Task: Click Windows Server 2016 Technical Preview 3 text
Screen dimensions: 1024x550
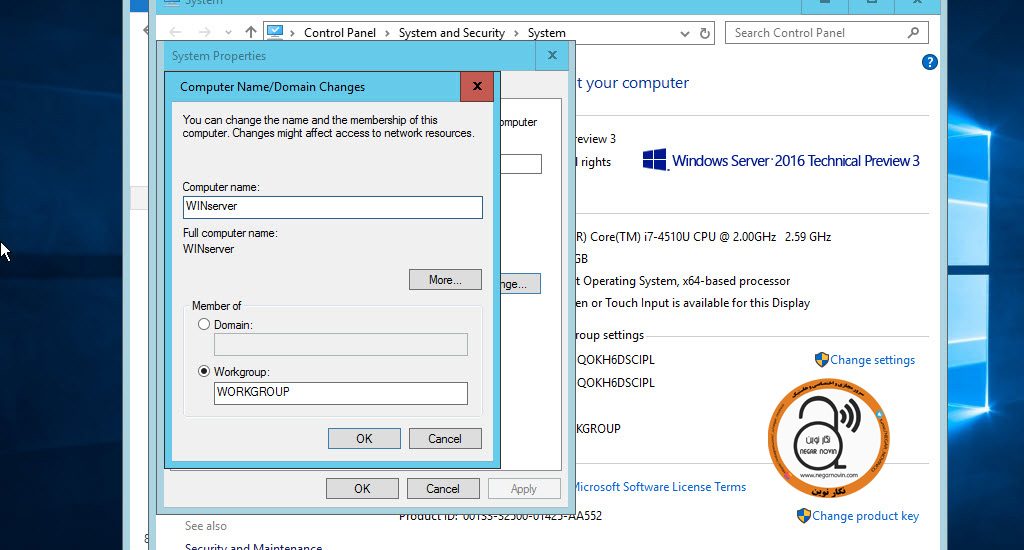Action: [795, 161]
